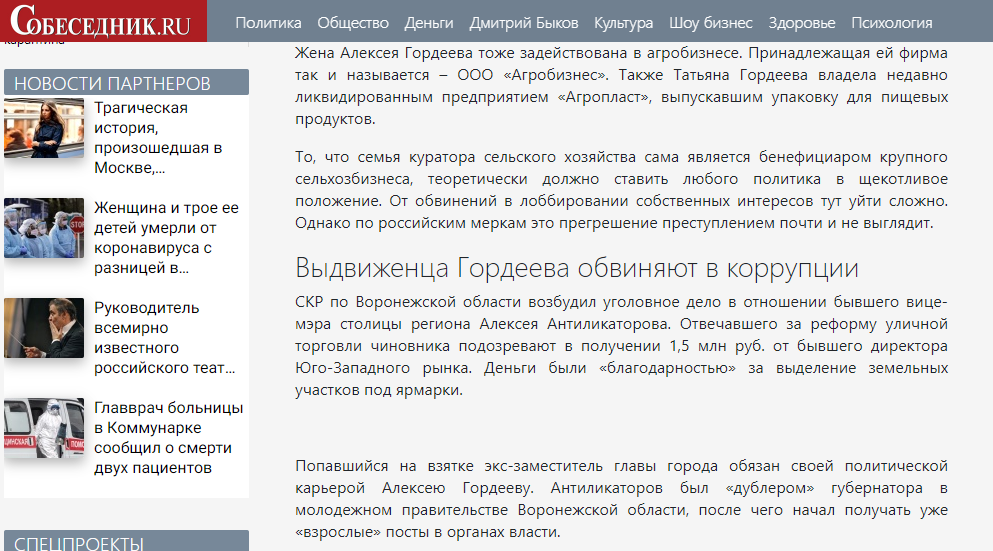Open thumbnail of ambulance and medic
The image size is (993, 551).
pyautogui.click(x=44, y=428)
